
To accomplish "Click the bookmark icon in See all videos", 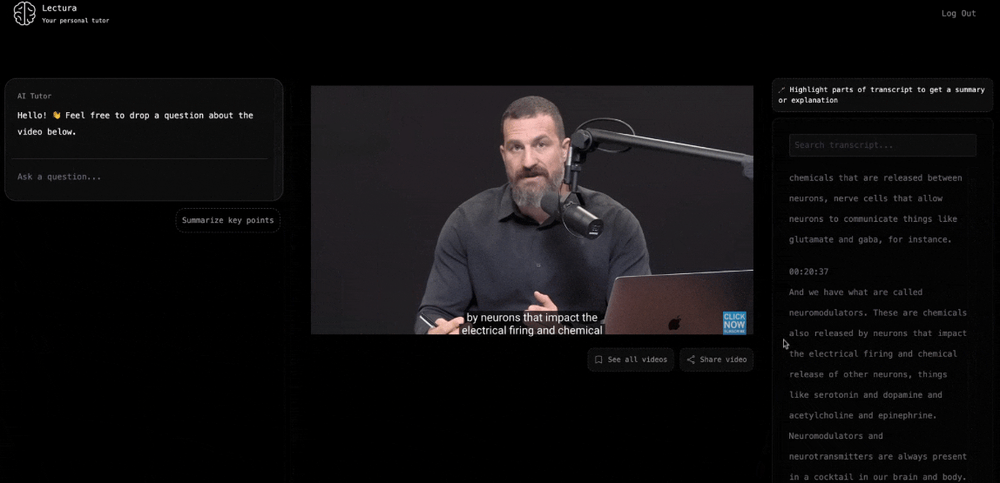I will tap(598, 360).
